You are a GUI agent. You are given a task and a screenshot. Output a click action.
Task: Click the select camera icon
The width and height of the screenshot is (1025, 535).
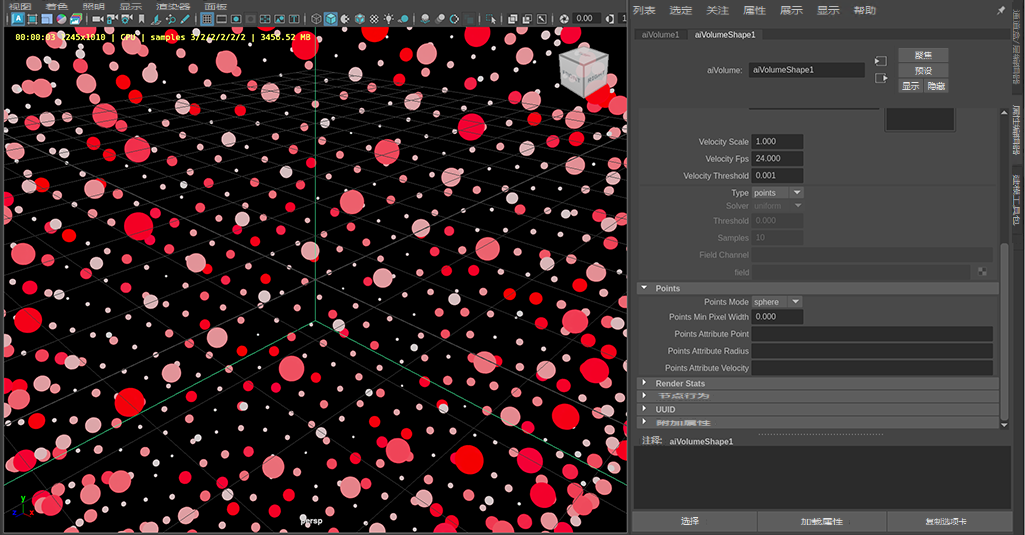(x=97, y=19)
